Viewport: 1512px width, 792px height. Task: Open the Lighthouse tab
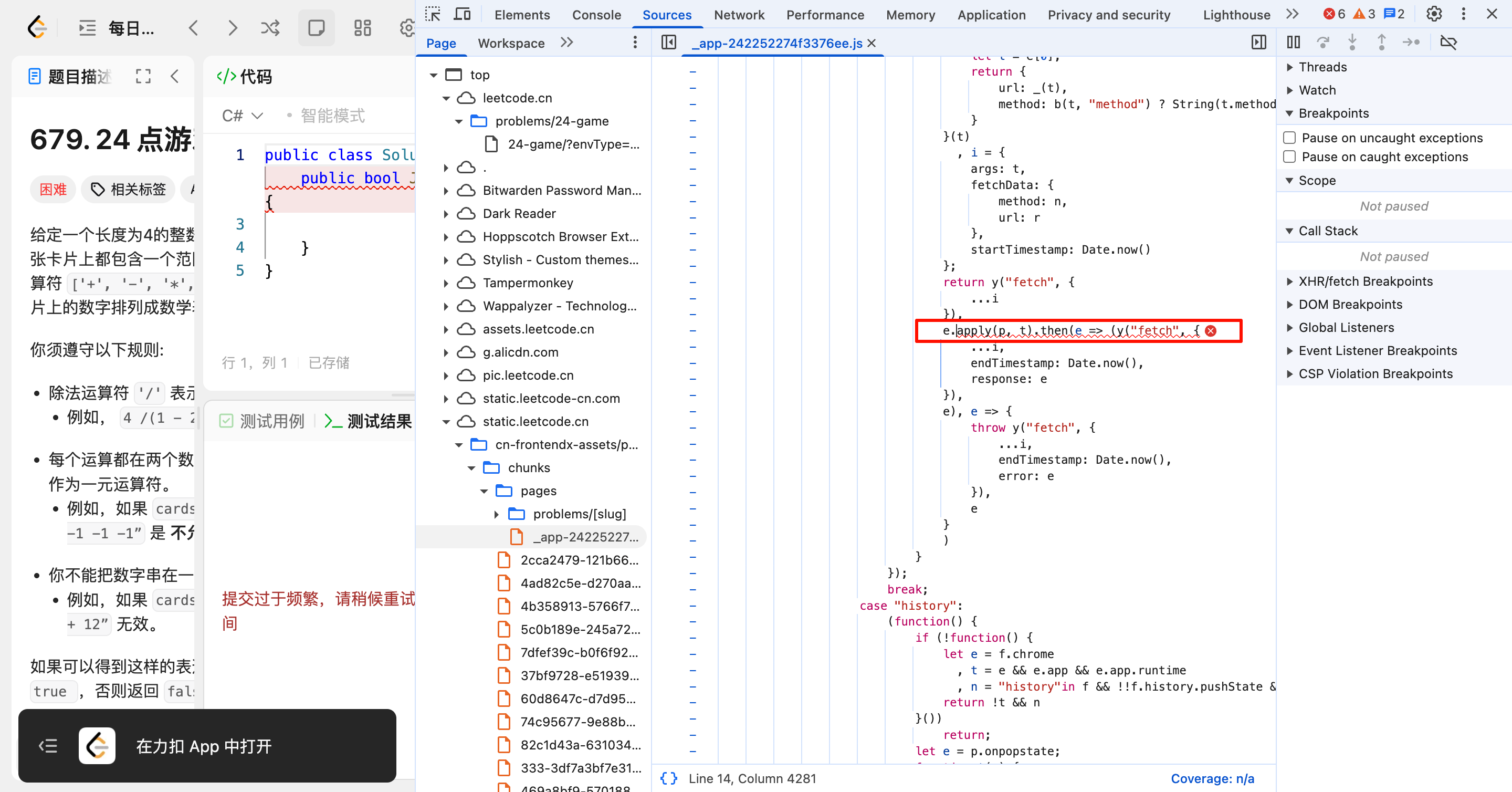click(x=1236, y=15)
